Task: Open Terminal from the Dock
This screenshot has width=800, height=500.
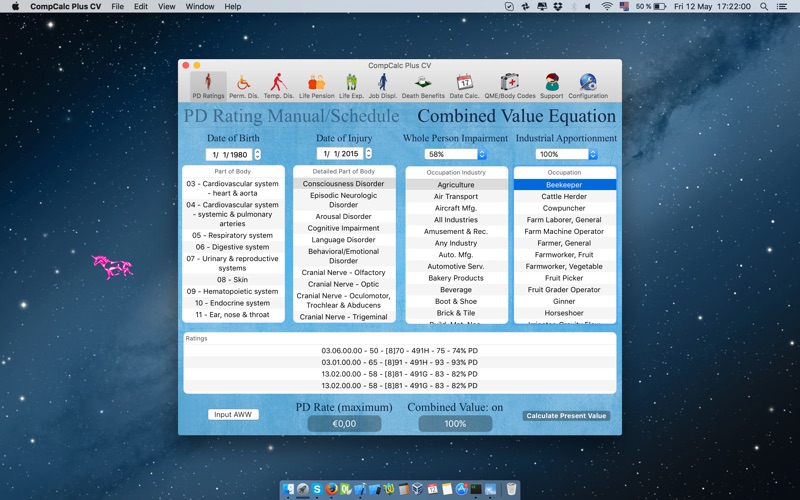Action: 476,489
